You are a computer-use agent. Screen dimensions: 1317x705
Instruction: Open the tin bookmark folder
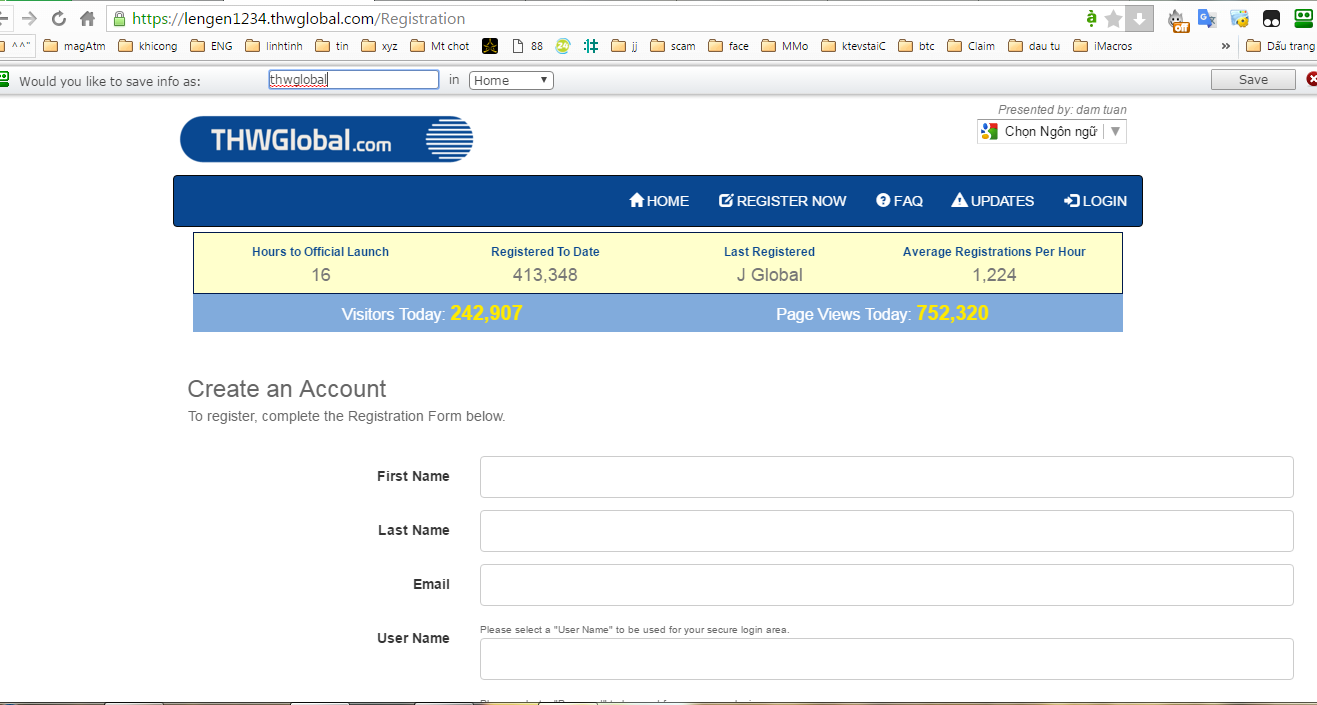click(333, 46)
